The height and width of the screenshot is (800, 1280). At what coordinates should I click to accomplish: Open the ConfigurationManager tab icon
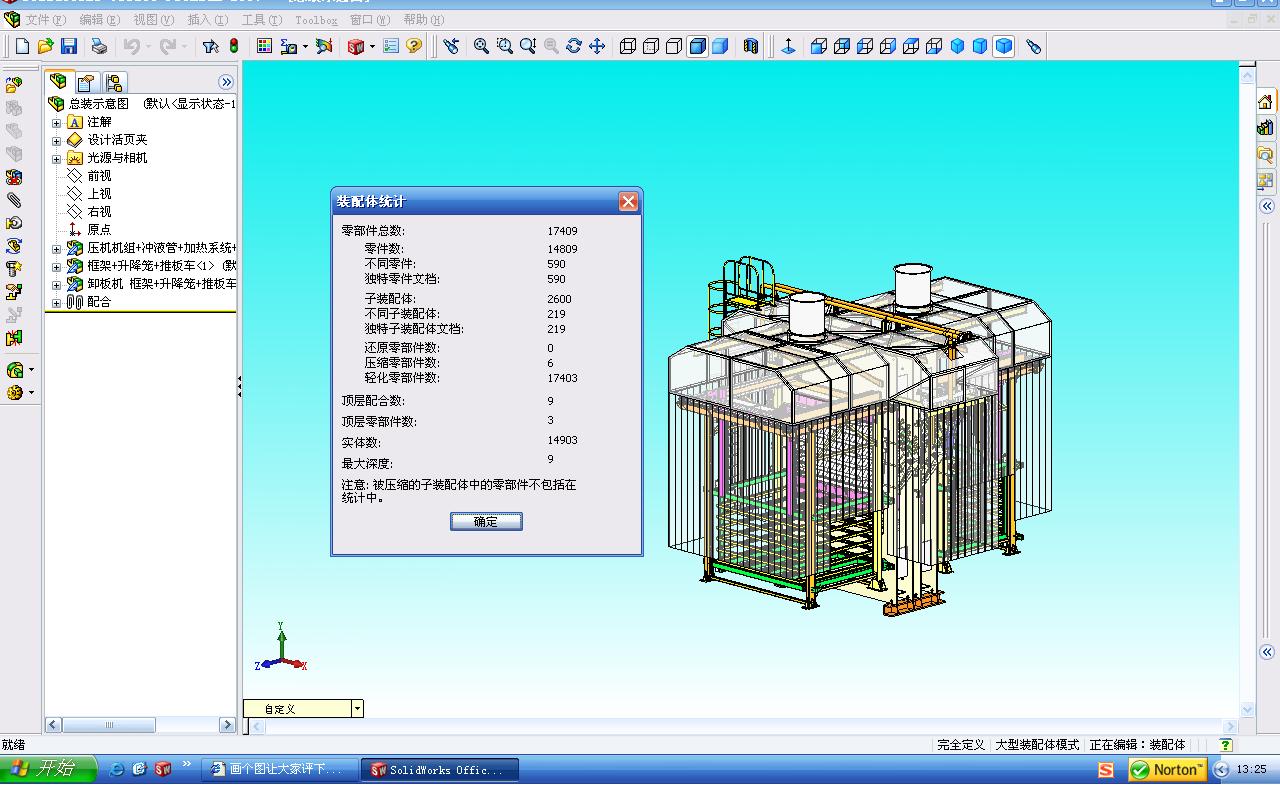(114, 82)
